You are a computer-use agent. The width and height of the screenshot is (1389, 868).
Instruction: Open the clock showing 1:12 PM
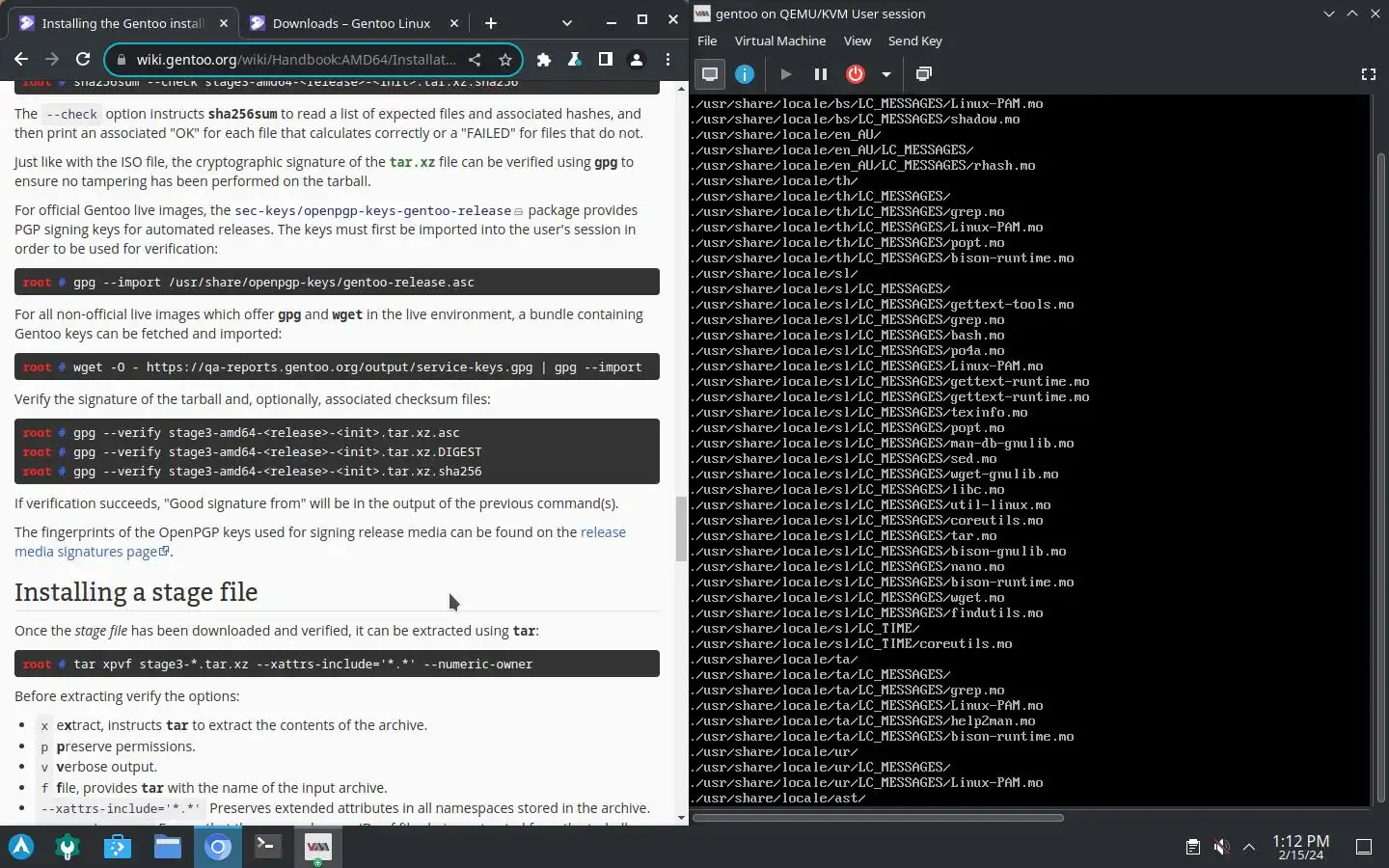click(1300, 847)
